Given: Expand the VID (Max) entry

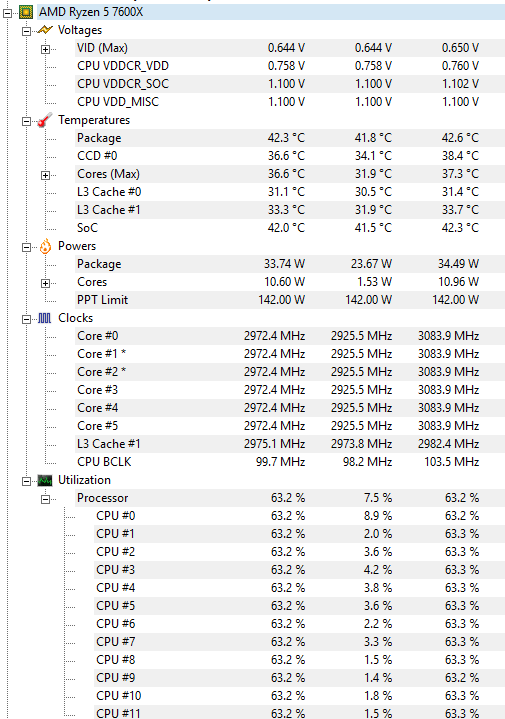Looking at the screenshot, I should point(45,49).
